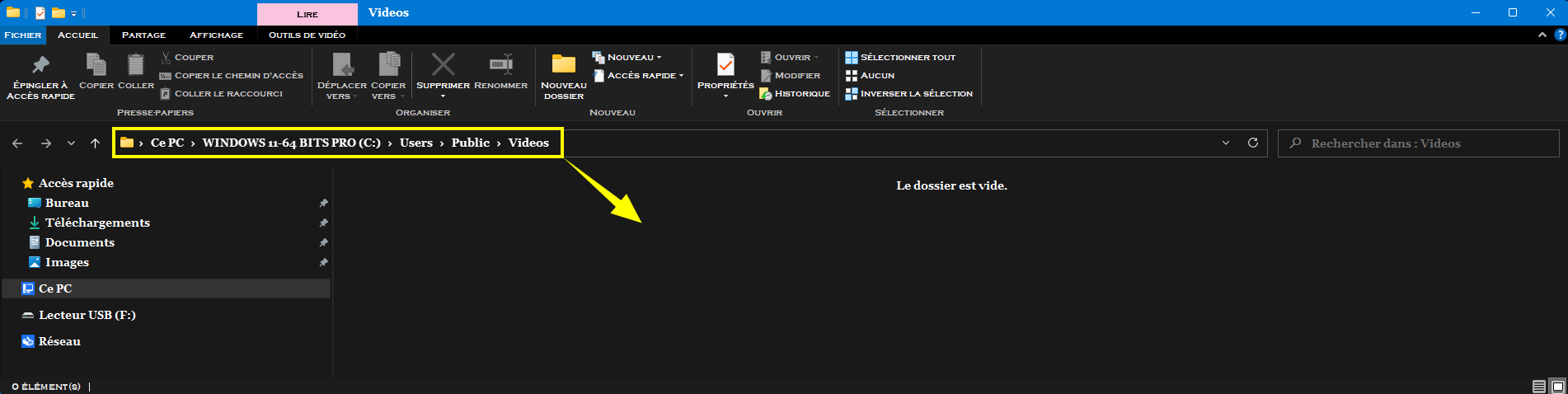Image resolution: width=1568 pixels, height=394 pixels.
Task: Select Ce PC in the navigation pane
Action: click(x=166, y=288)
